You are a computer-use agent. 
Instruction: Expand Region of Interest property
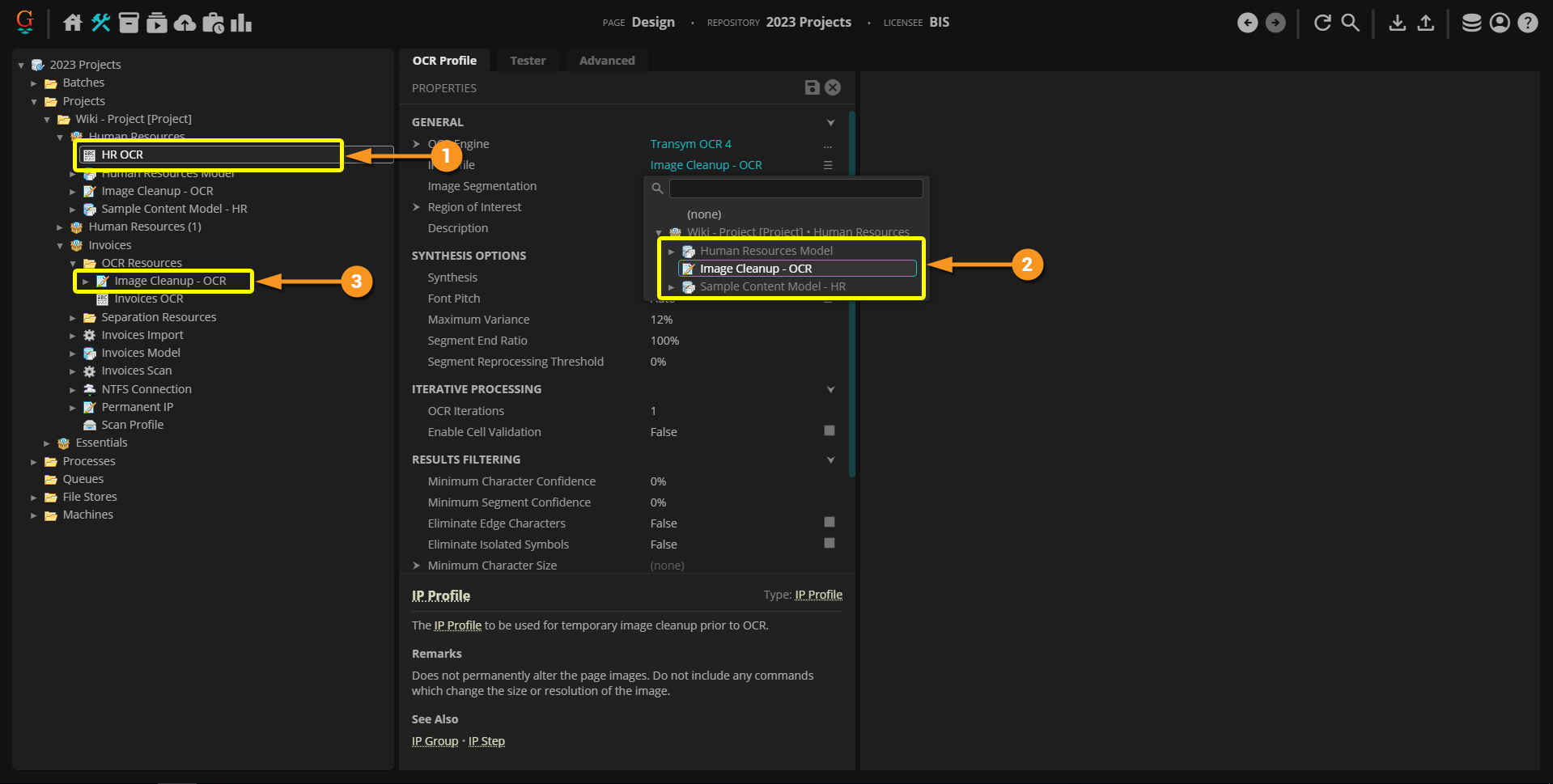(x=417, y=207)
